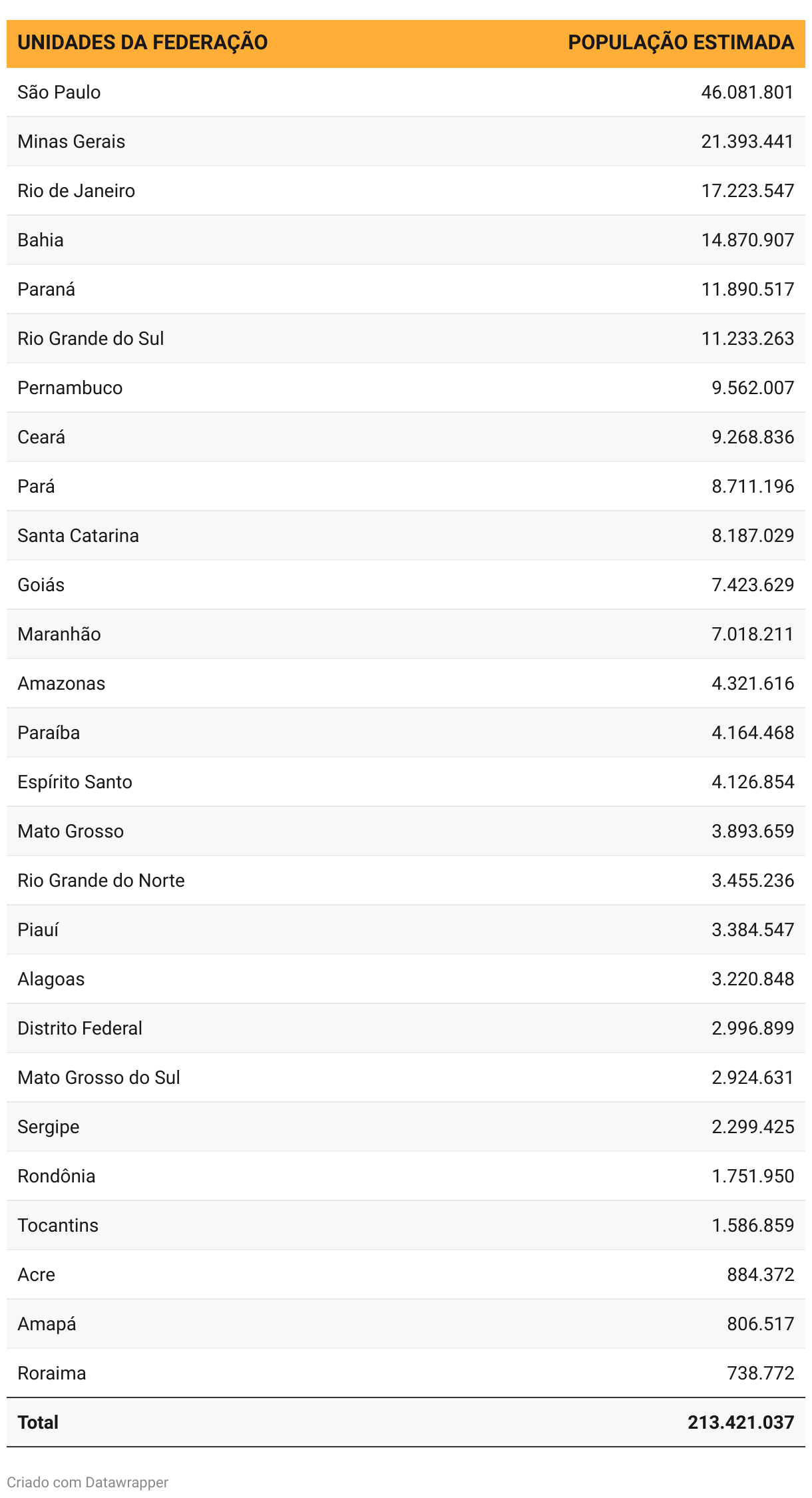Open the 'Criado com Datawrapper' link
The image size is (812, 1498).
[87, 1482]
